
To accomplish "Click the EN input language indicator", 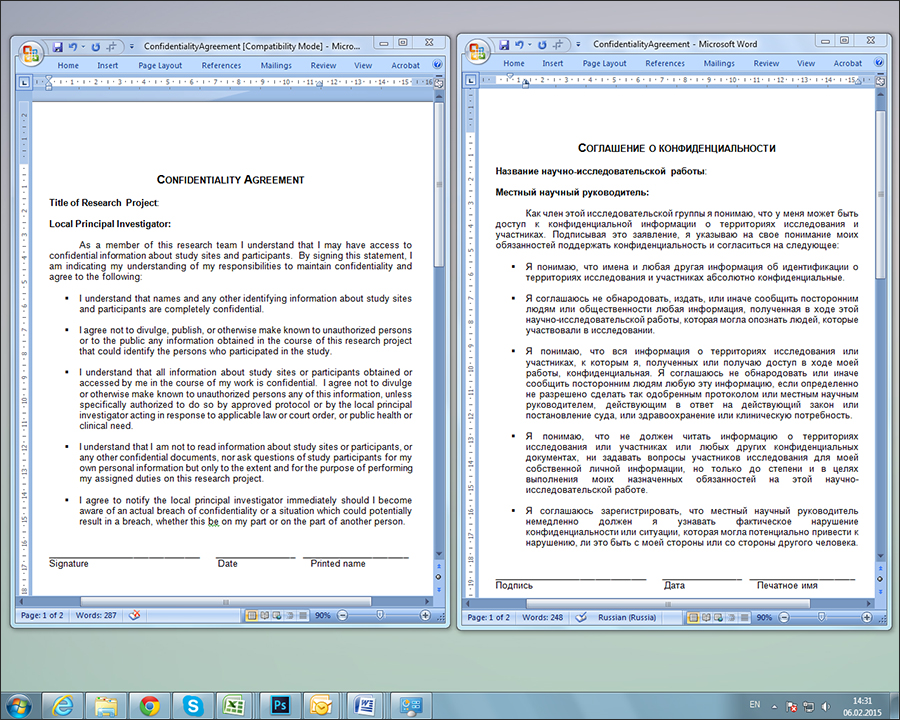I will coord(755,704).
